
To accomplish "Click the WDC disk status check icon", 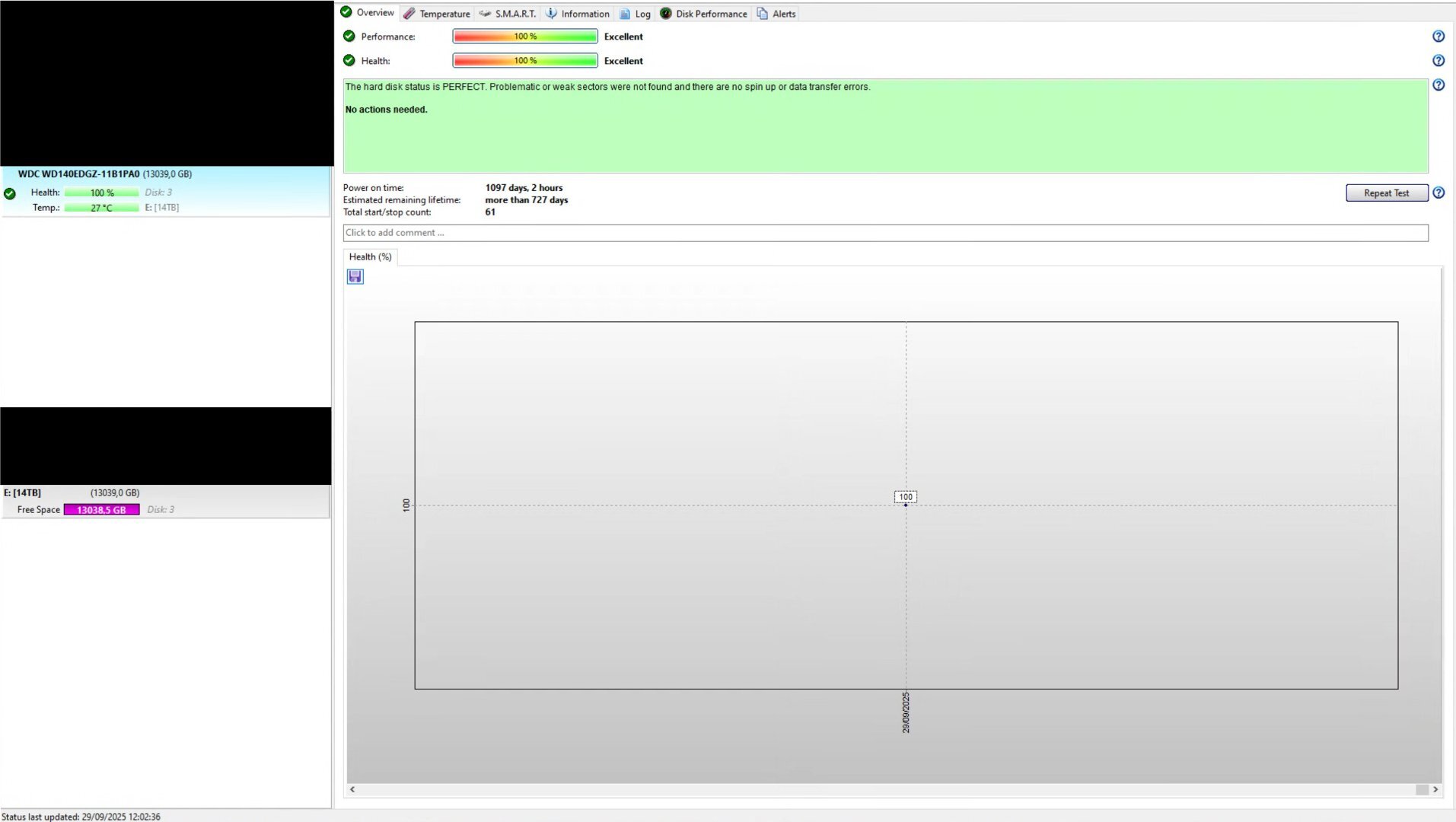I will click(x=10, y=194).
